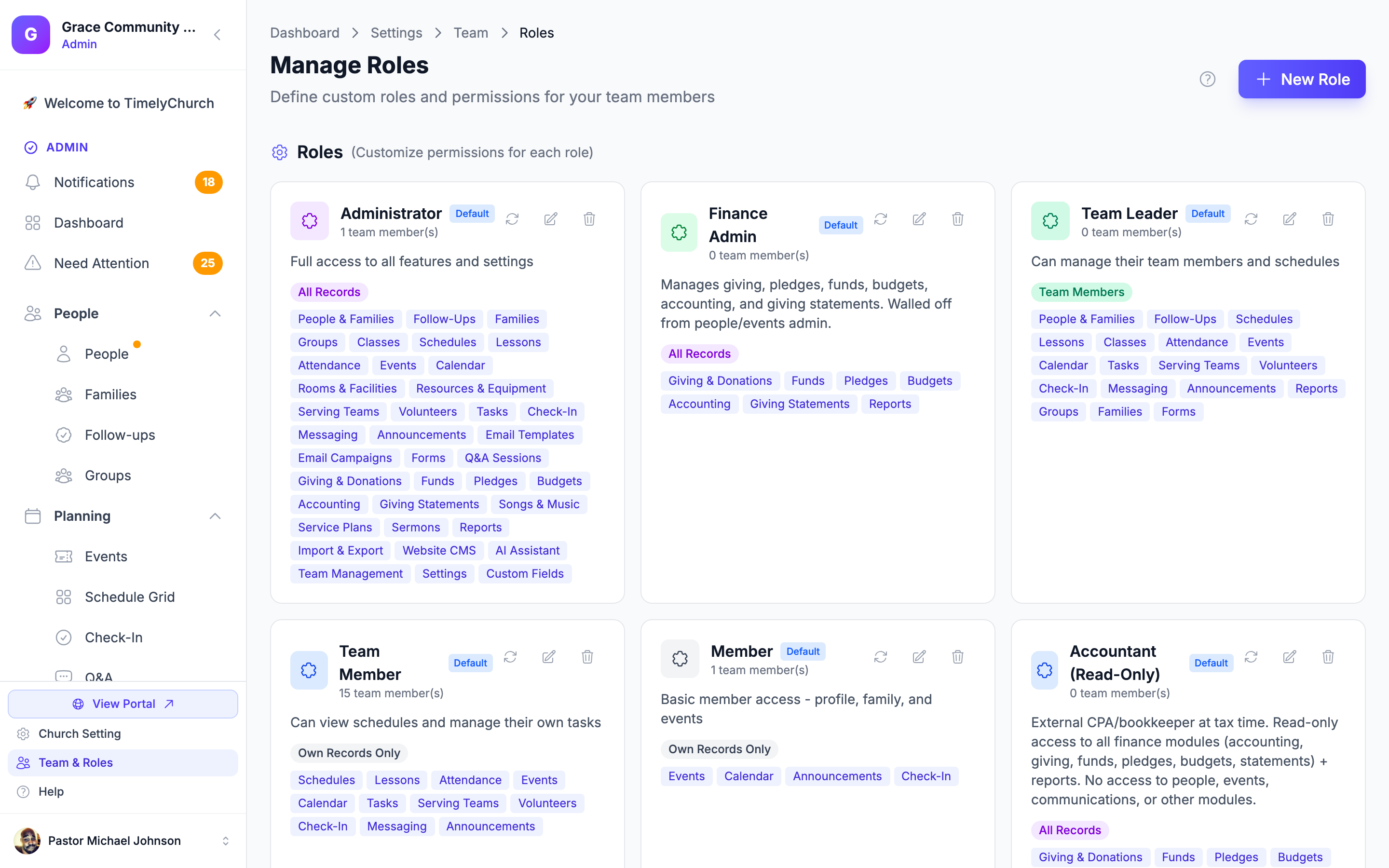Click the reset refresh icon for Team Leader

pyautogui.click(x=1251, y=219)
